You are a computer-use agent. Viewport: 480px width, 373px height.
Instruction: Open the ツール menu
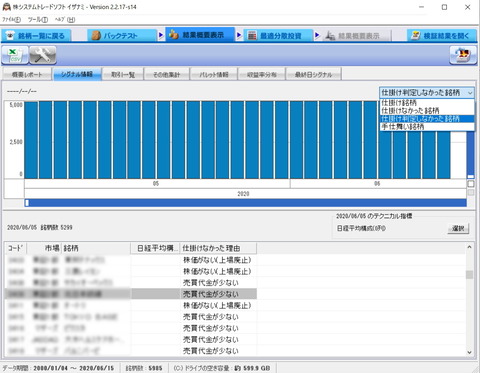(x=38, y=20)
